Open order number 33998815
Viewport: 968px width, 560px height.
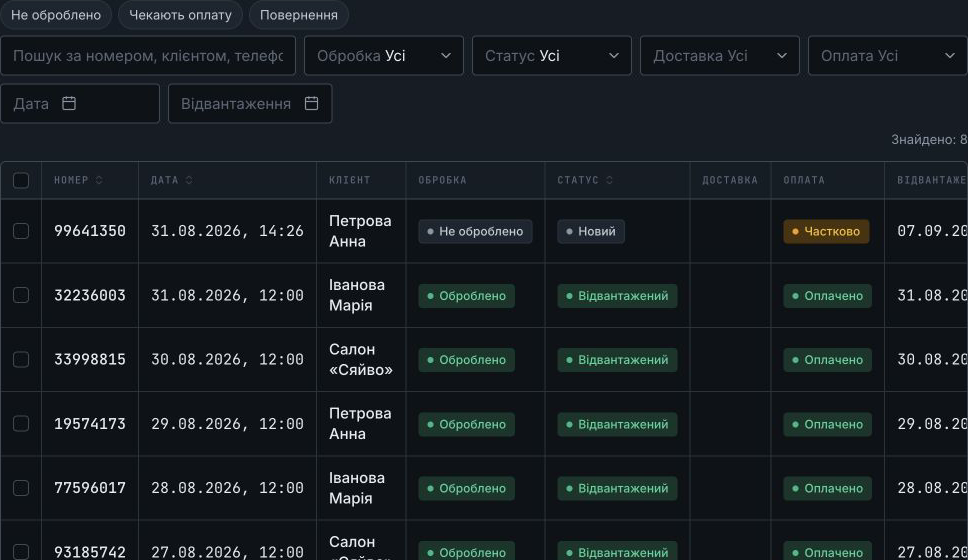(x=90, y=359)
